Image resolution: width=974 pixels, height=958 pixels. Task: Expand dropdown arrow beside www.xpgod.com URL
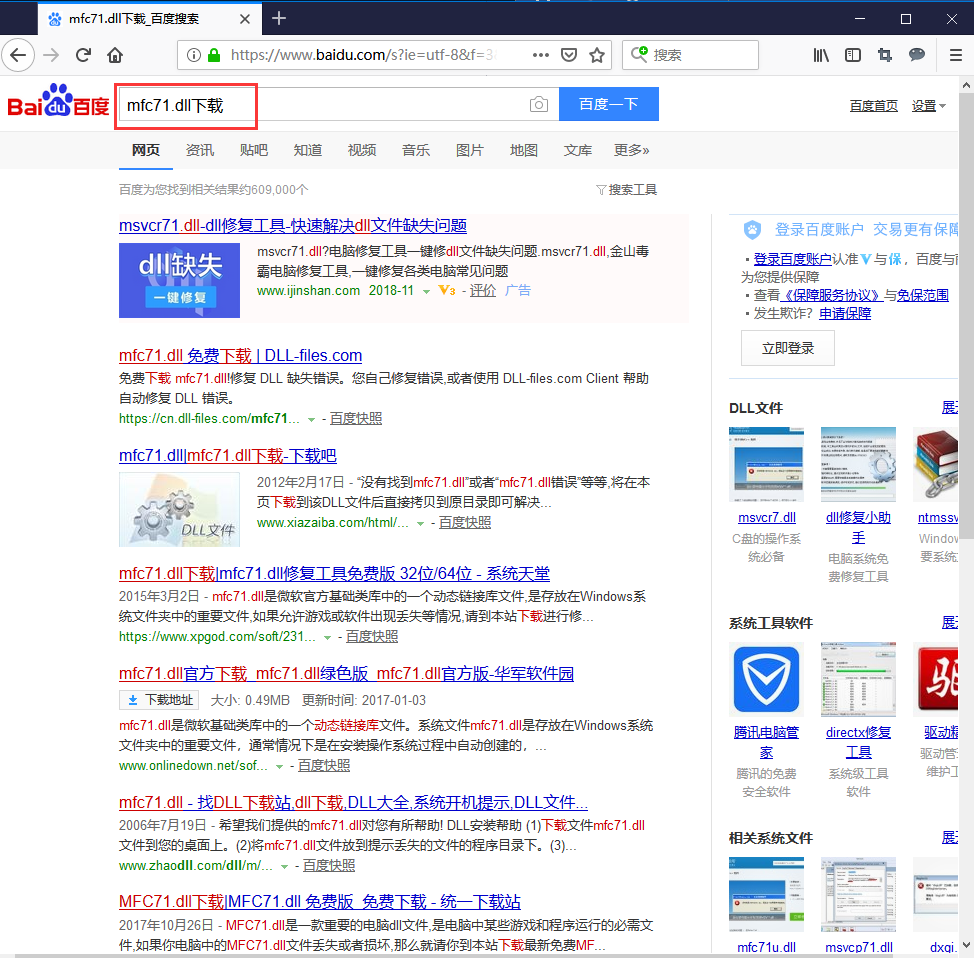327,638
